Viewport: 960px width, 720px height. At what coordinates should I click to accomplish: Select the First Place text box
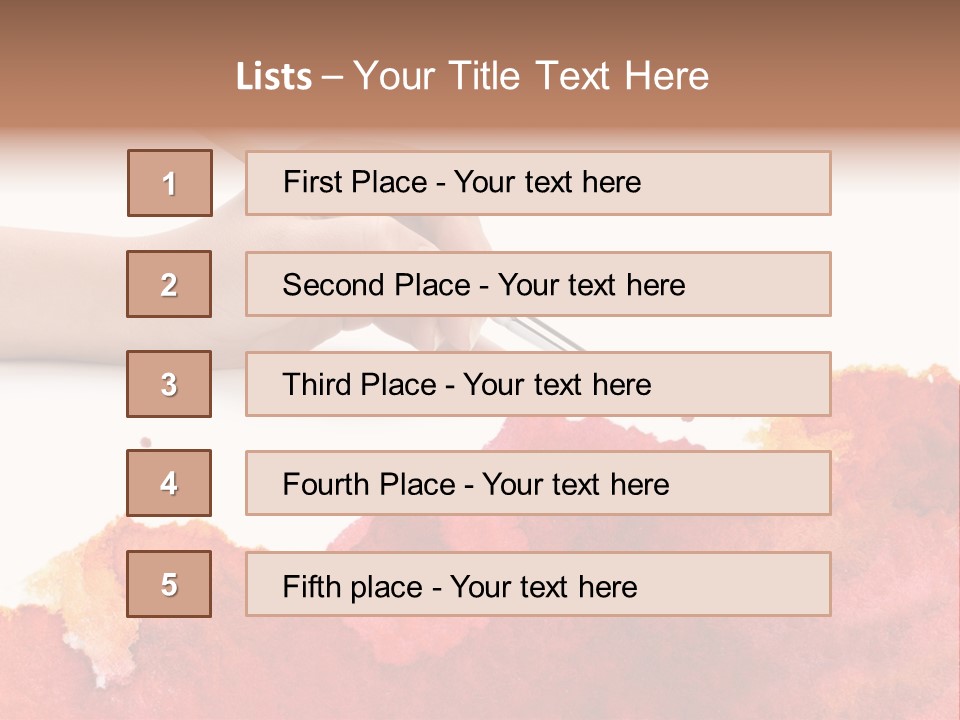coord(538,183)
